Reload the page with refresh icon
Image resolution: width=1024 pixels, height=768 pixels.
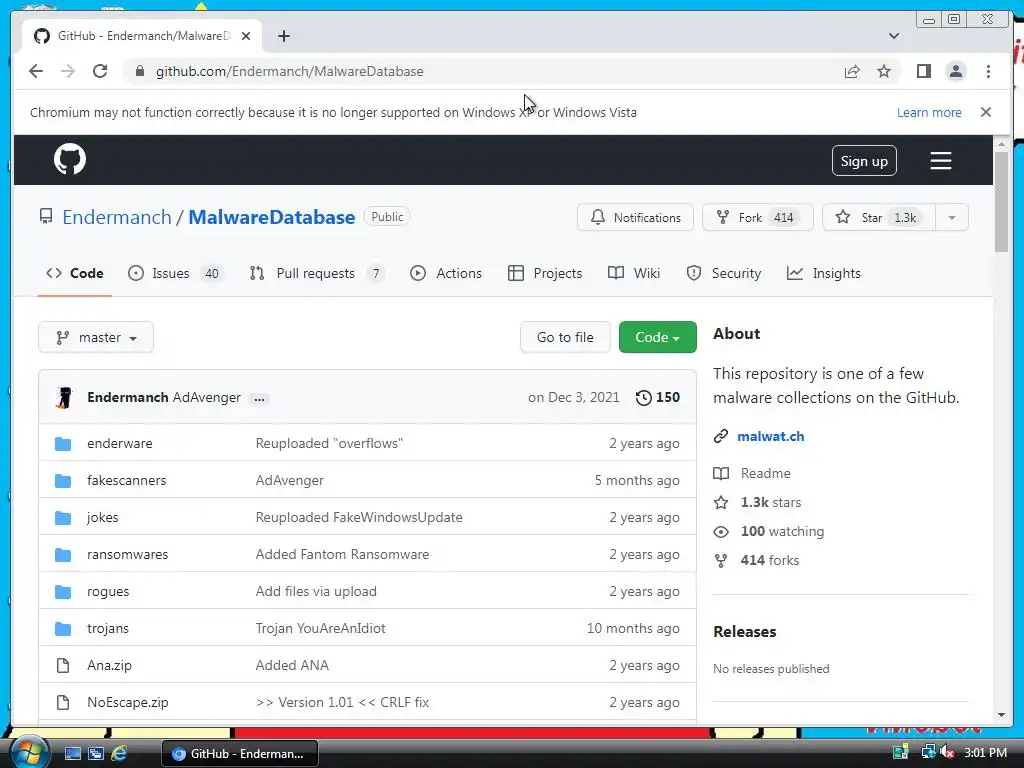[x=100, y=71]
